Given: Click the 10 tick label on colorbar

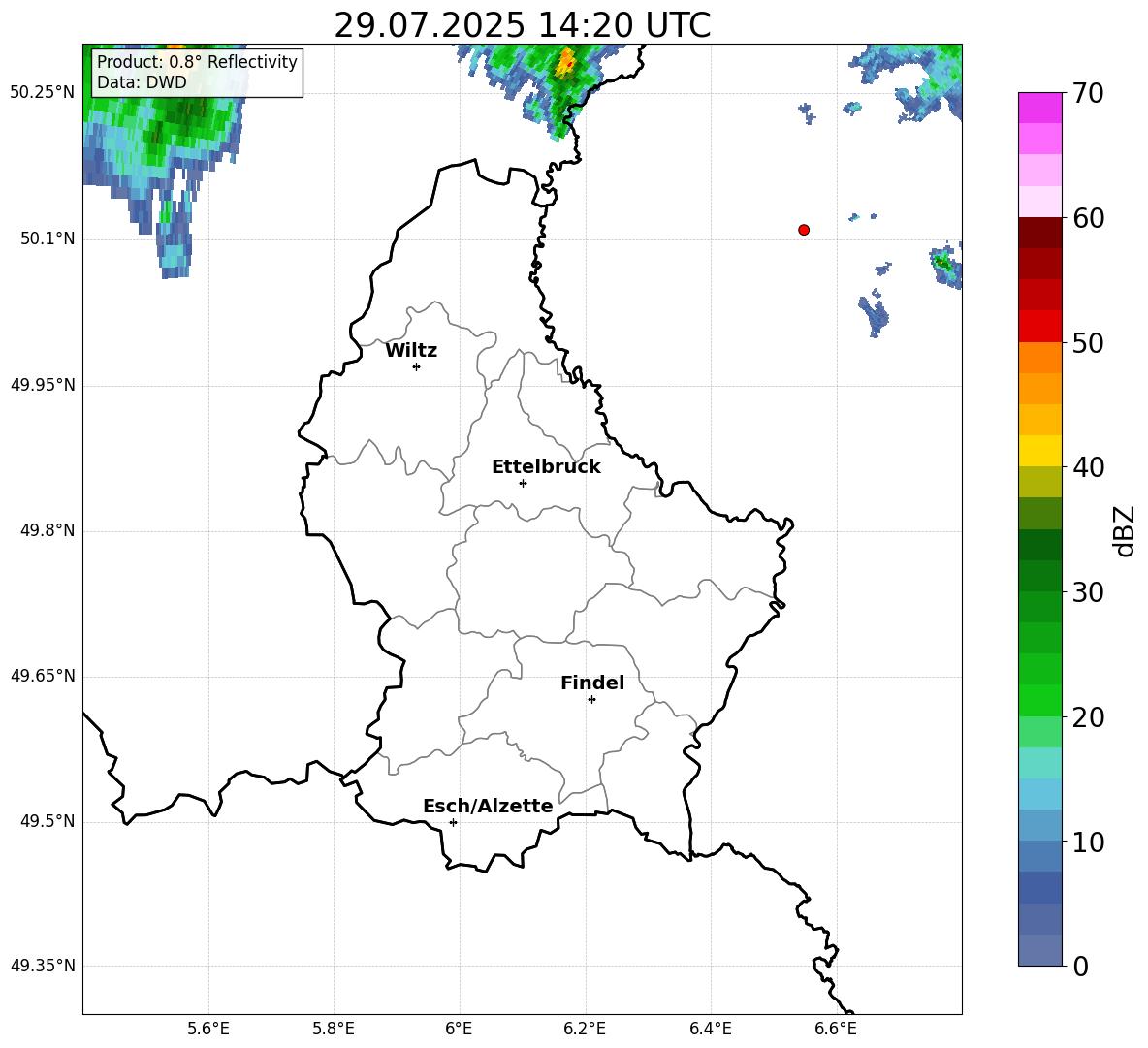Looking at the screenshot, I should (1087, 842).
